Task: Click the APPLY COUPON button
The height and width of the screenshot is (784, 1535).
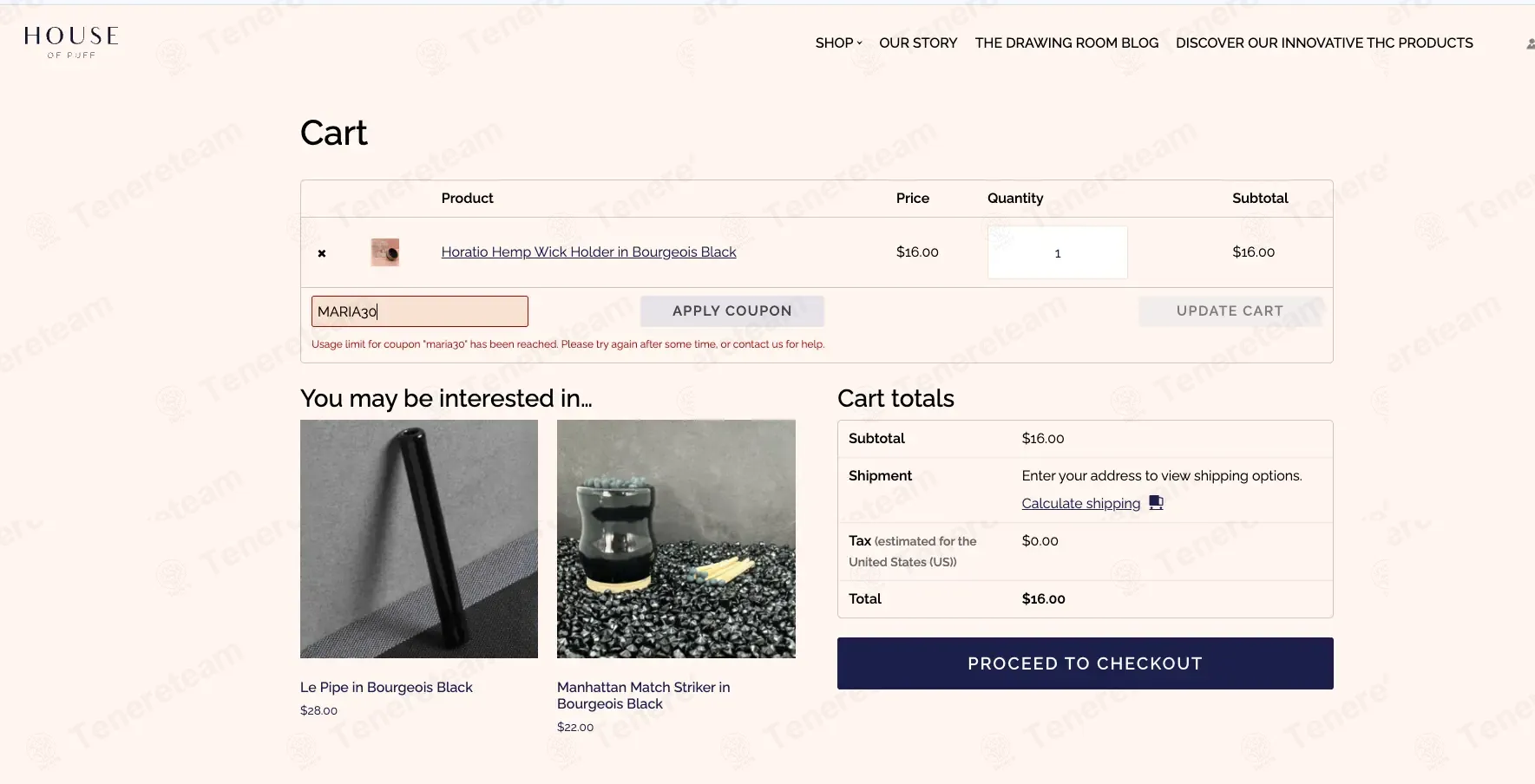Action: 732,311
